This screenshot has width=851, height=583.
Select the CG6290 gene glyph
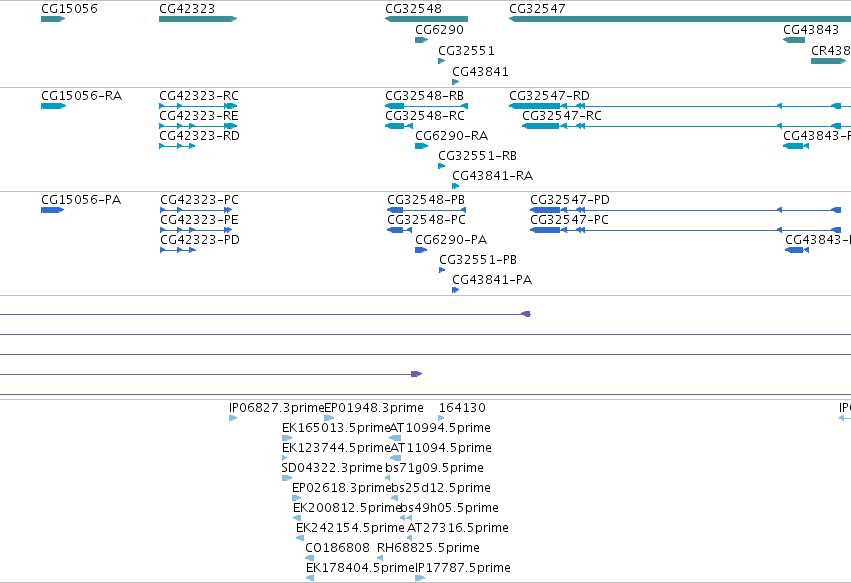tap(422, 40)
